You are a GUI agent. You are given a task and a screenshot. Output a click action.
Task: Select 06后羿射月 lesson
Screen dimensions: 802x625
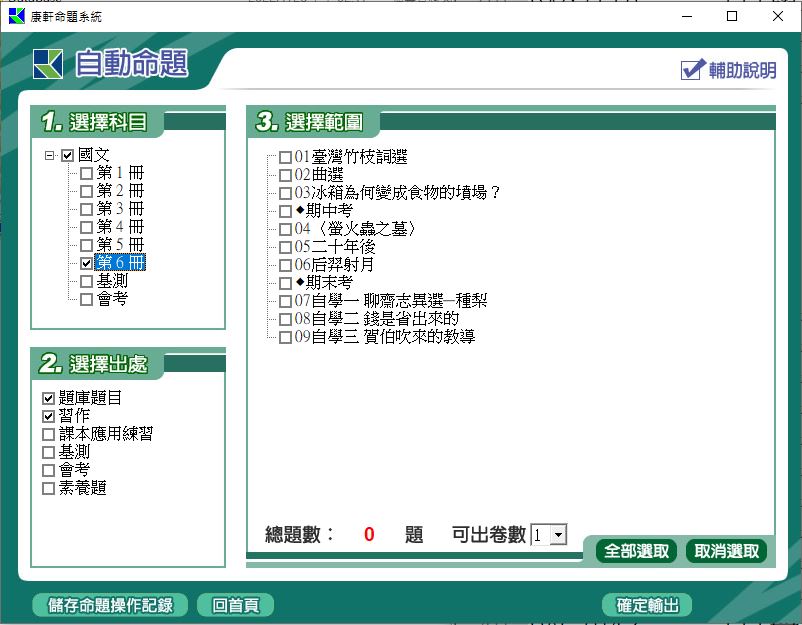point(286,265)
